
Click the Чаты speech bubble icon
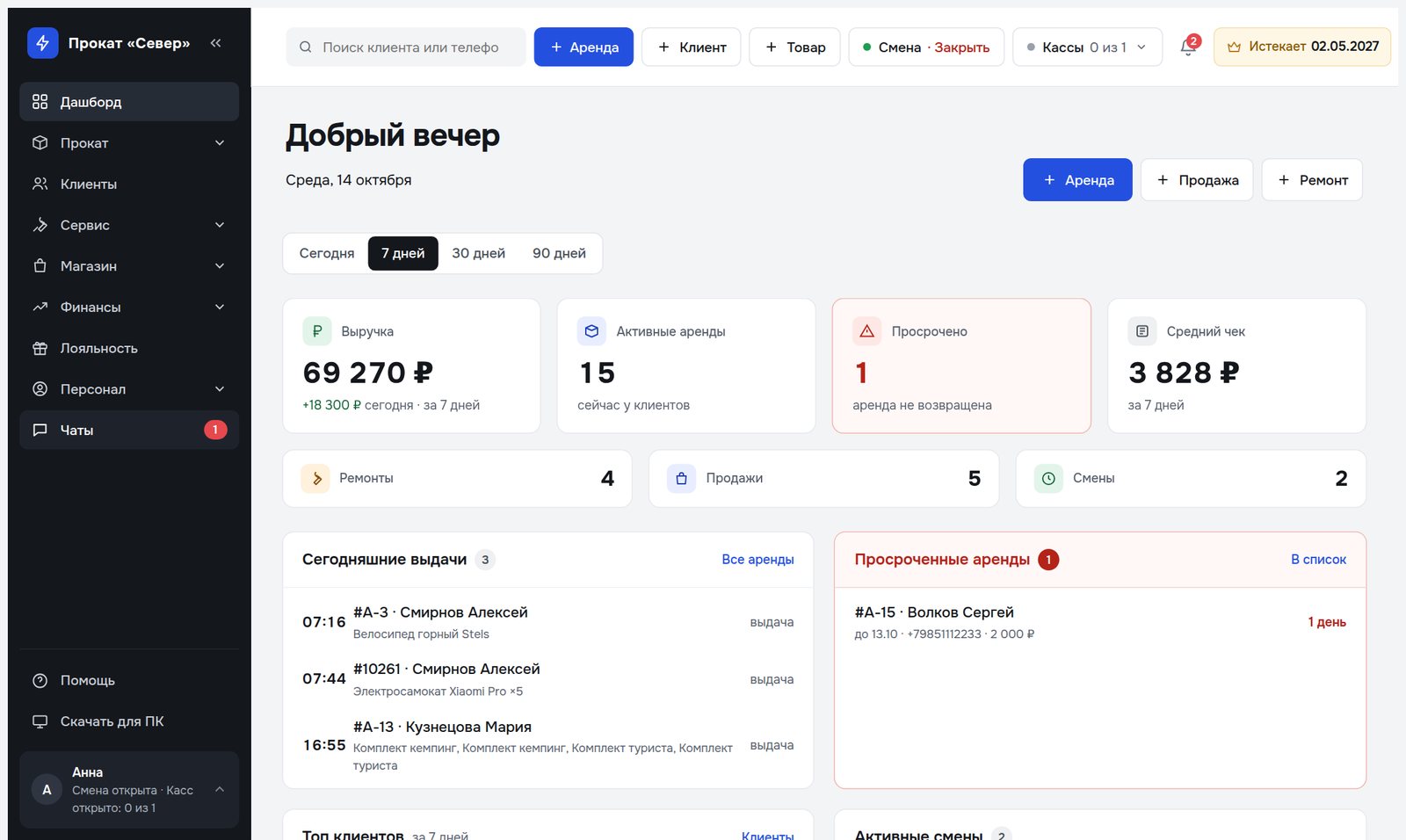coord(40,430)
